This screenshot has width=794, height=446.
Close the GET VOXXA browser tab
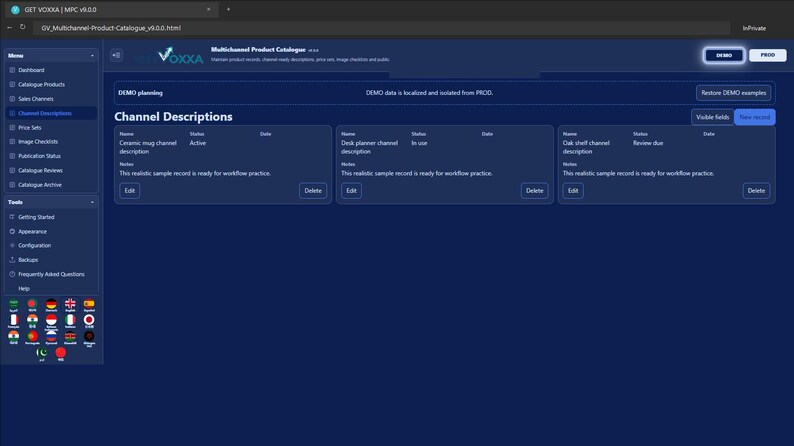(208, 9)
